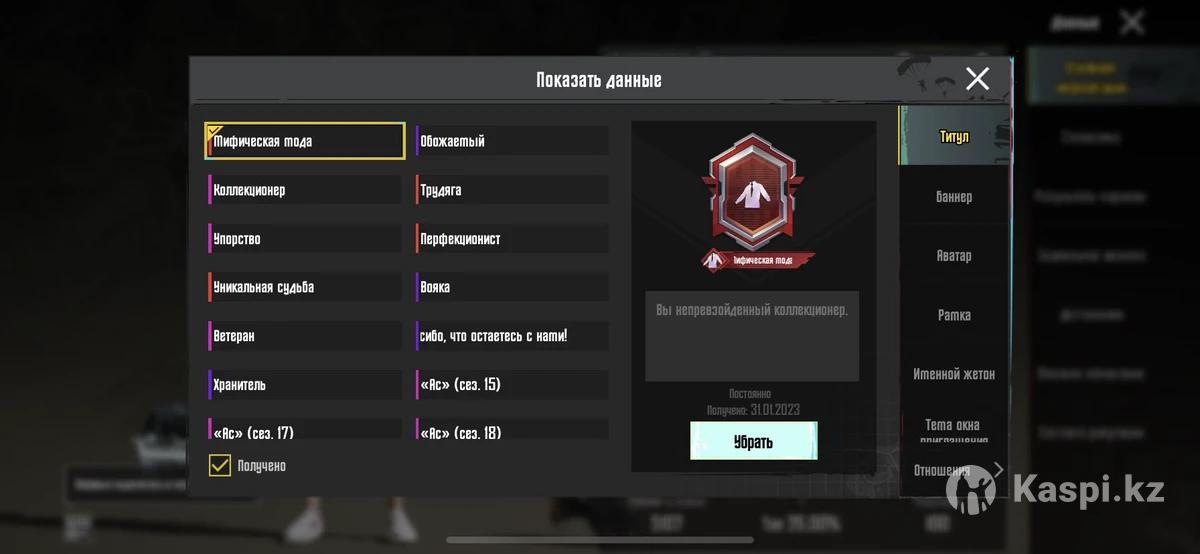Open the Титул tab
This screenshot has width=1200, height=554.
954,136
